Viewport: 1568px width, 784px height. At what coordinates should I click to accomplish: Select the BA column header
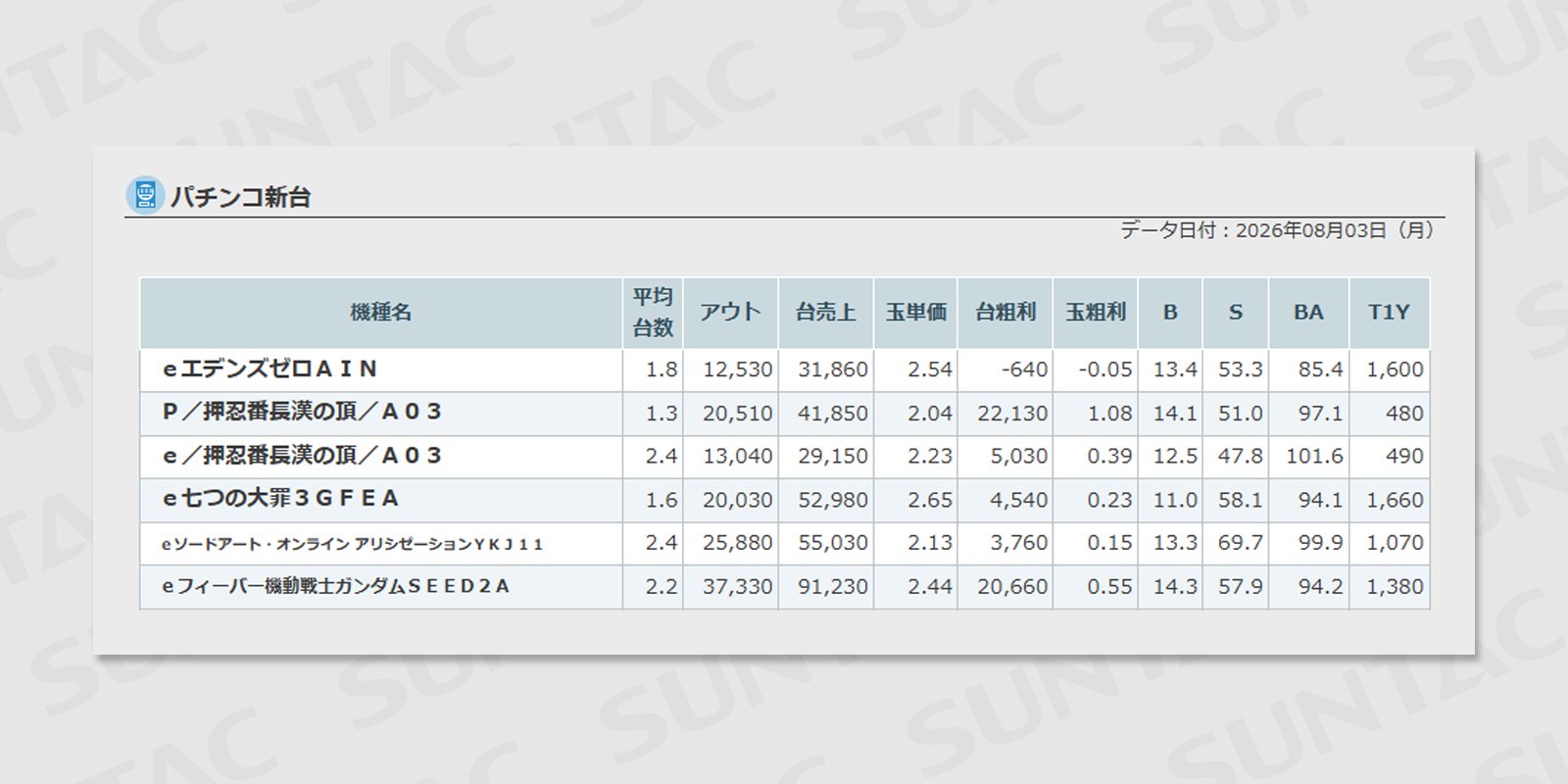click(1308, 313)
